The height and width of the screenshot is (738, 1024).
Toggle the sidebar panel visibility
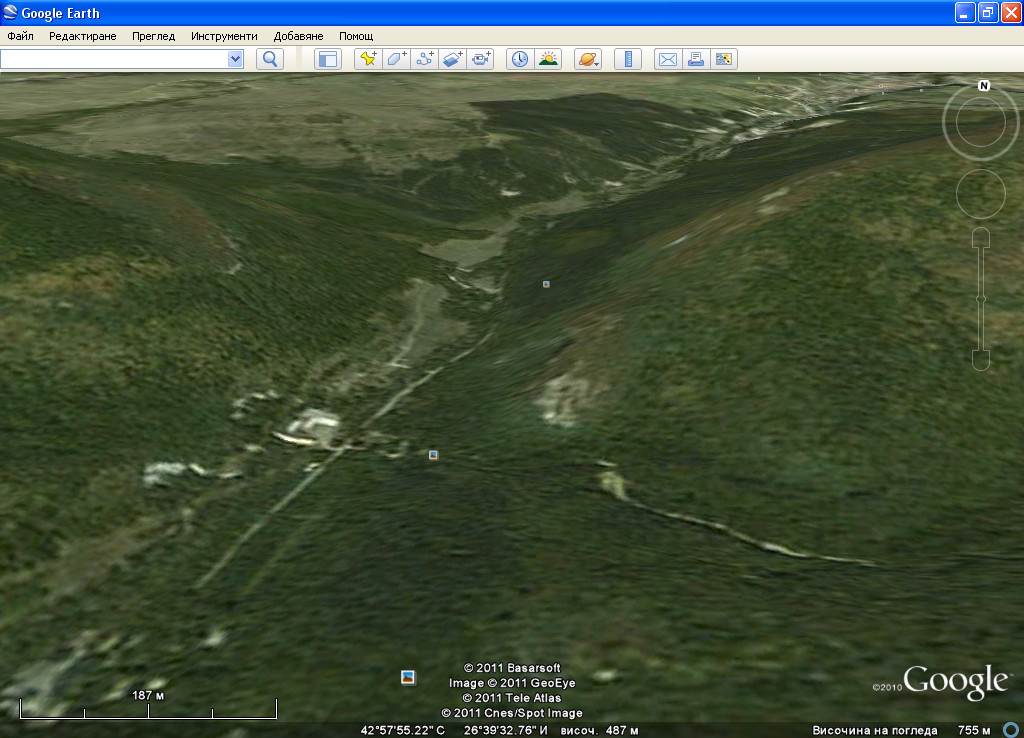328,59
